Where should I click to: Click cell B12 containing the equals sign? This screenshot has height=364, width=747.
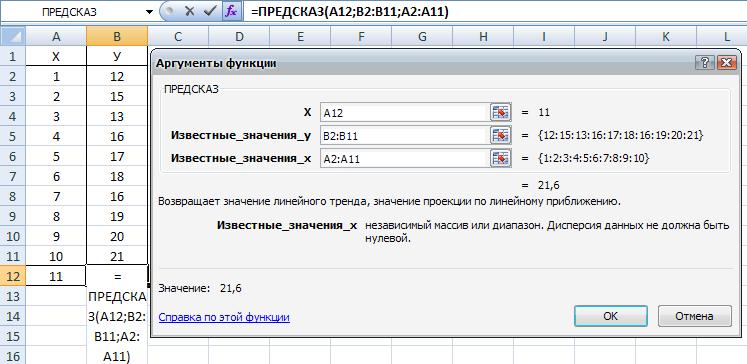point(117,276)
